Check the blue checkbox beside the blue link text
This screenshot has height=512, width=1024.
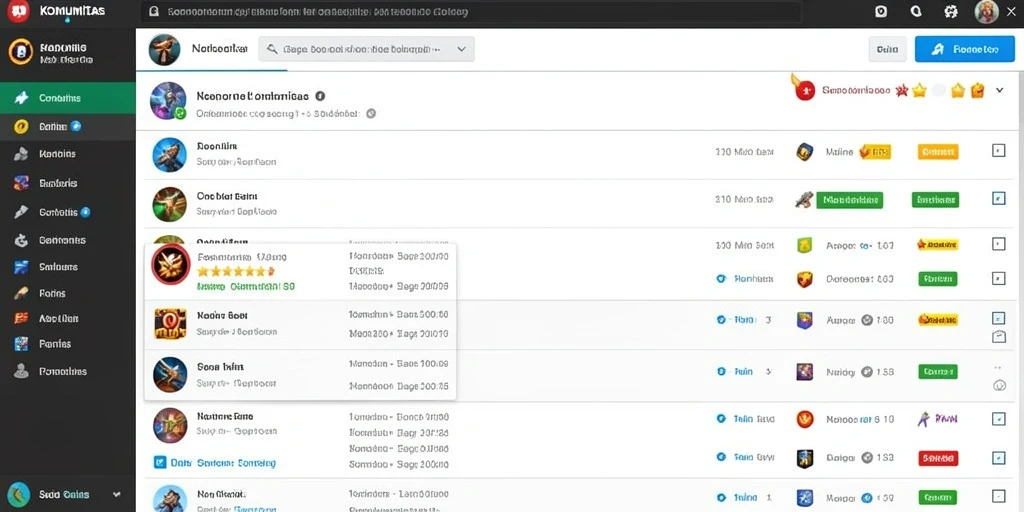pyautogui.click(x=159, y=462)
